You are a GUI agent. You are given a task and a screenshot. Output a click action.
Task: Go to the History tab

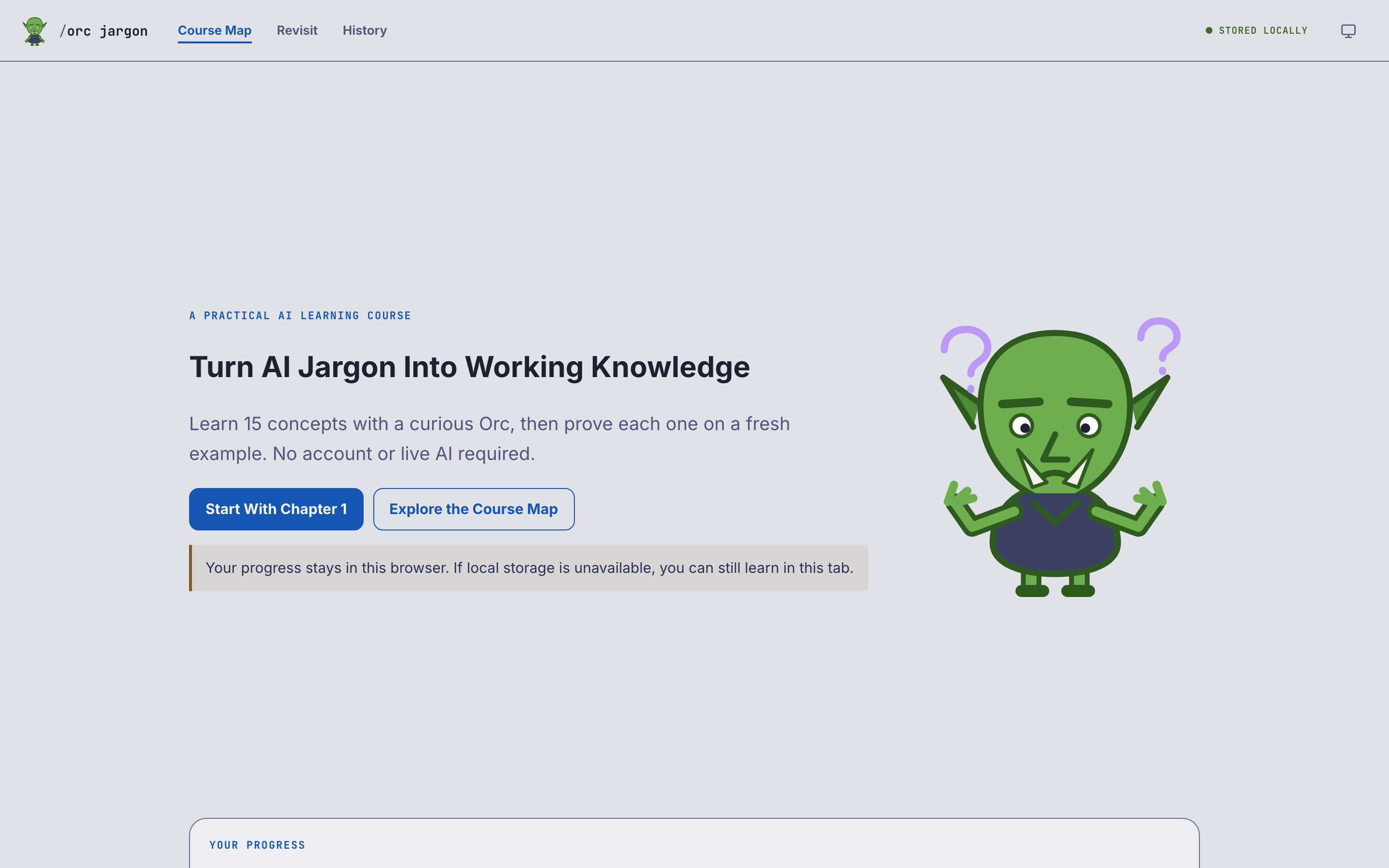click(x=365, y=30)
